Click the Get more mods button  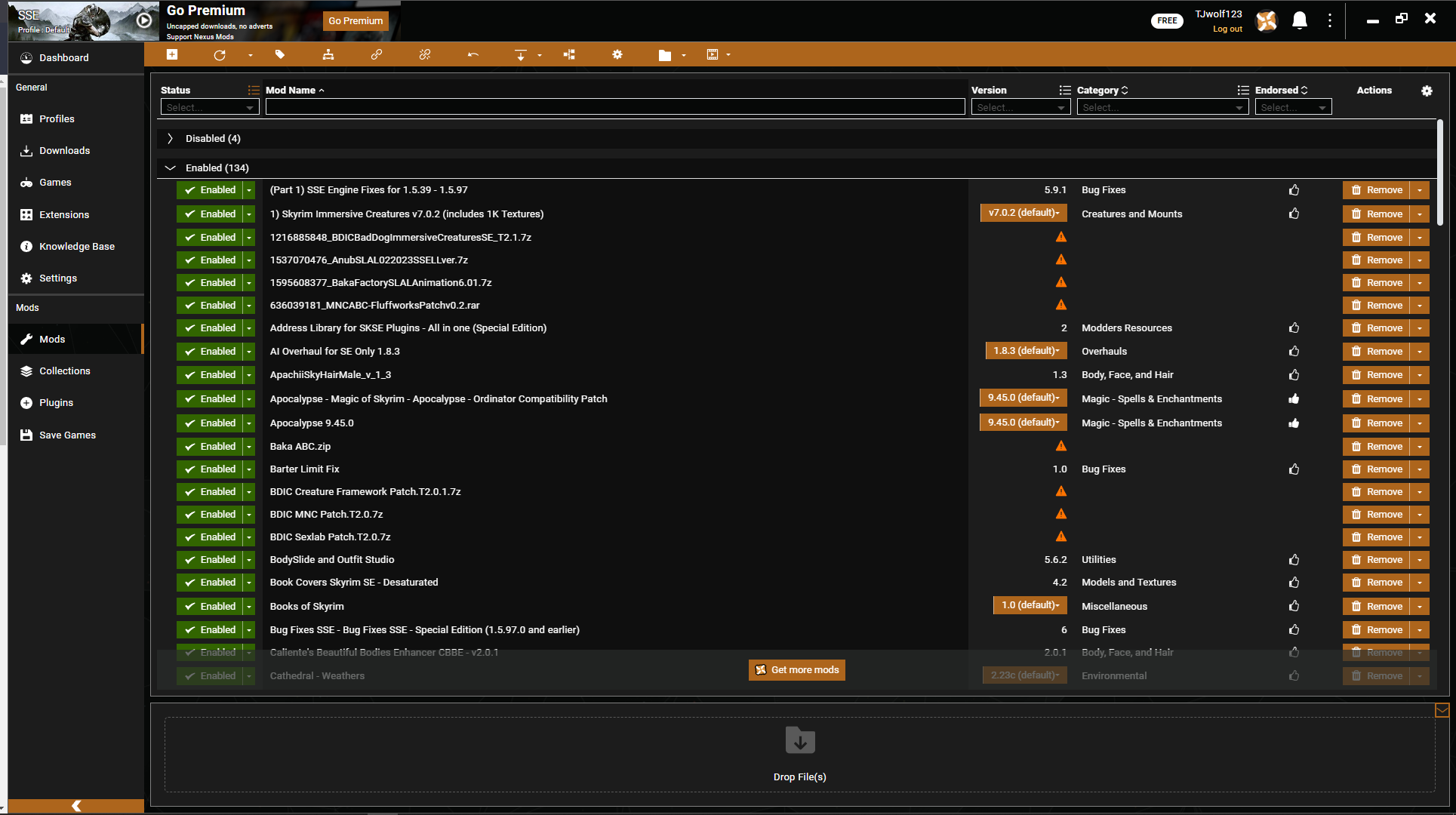pos(797,670)
